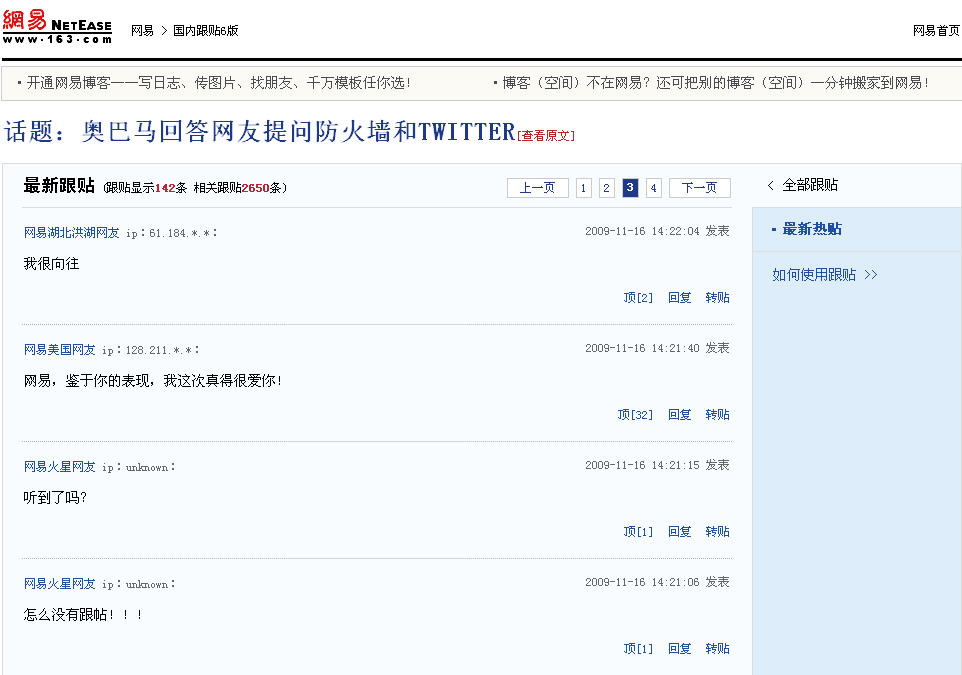Open the 网易 breadcrumb link

pyautogui.click(x=142, y=31)
